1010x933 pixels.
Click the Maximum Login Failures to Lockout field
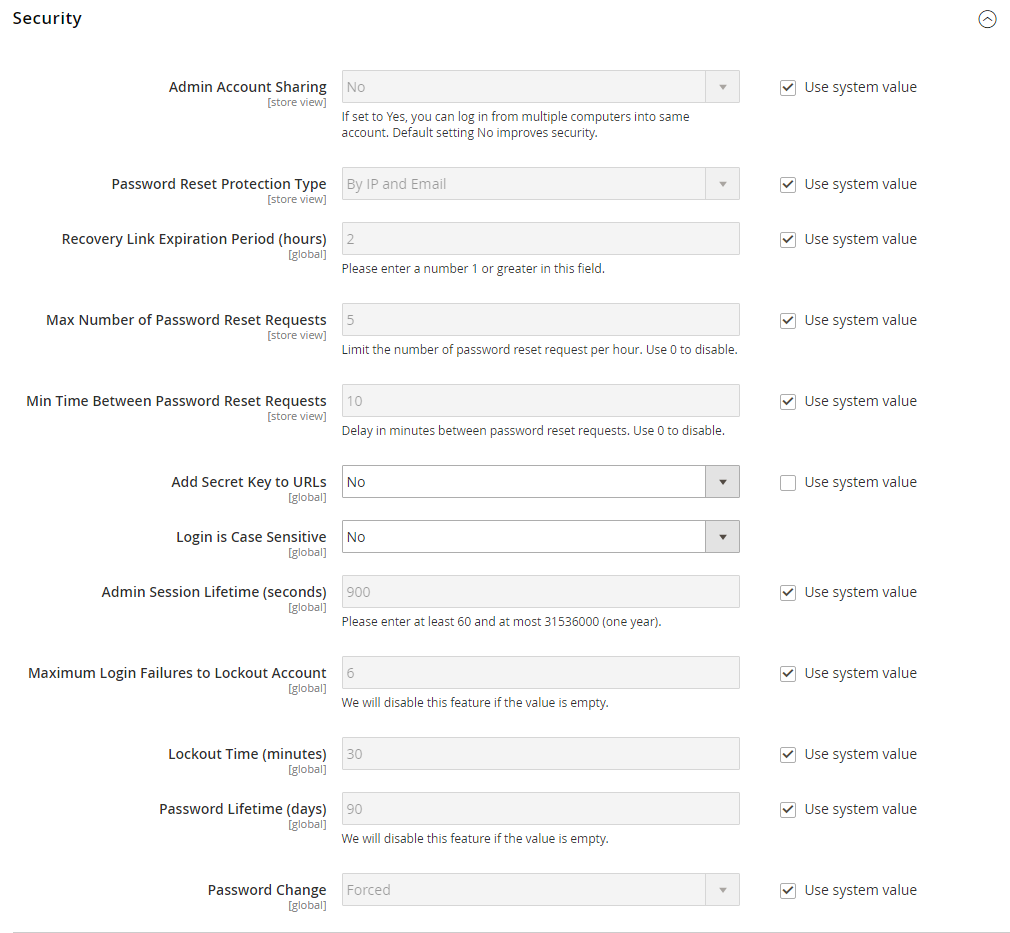540,672
